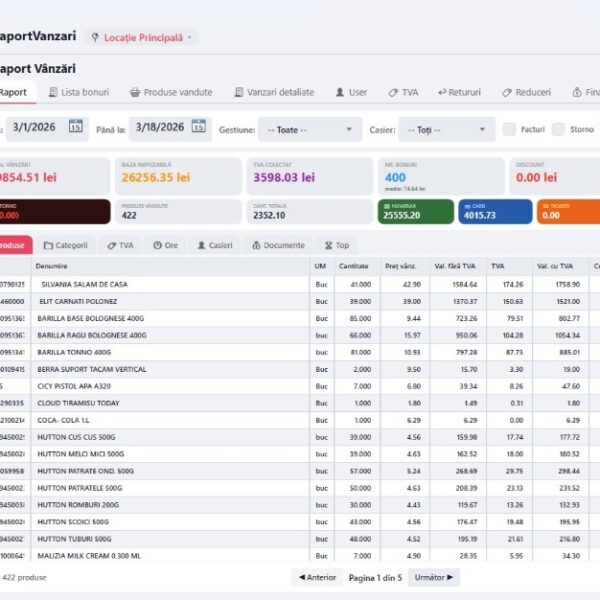Click the Lista bonuri receipt icon
Screen dimensions: 600x600
tap(53, 92)
